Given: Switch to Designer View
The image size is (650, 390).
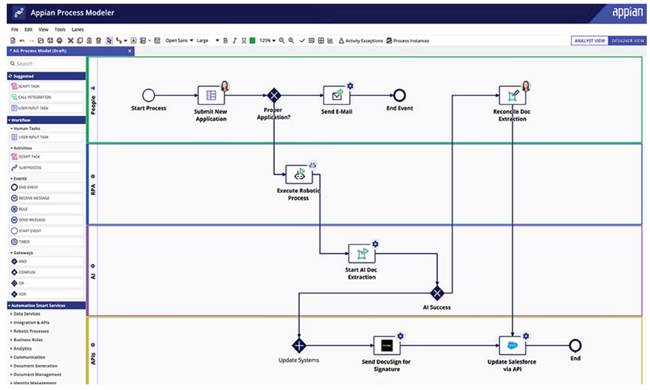Looking at the screenshot, I should [x=628, y=41].
